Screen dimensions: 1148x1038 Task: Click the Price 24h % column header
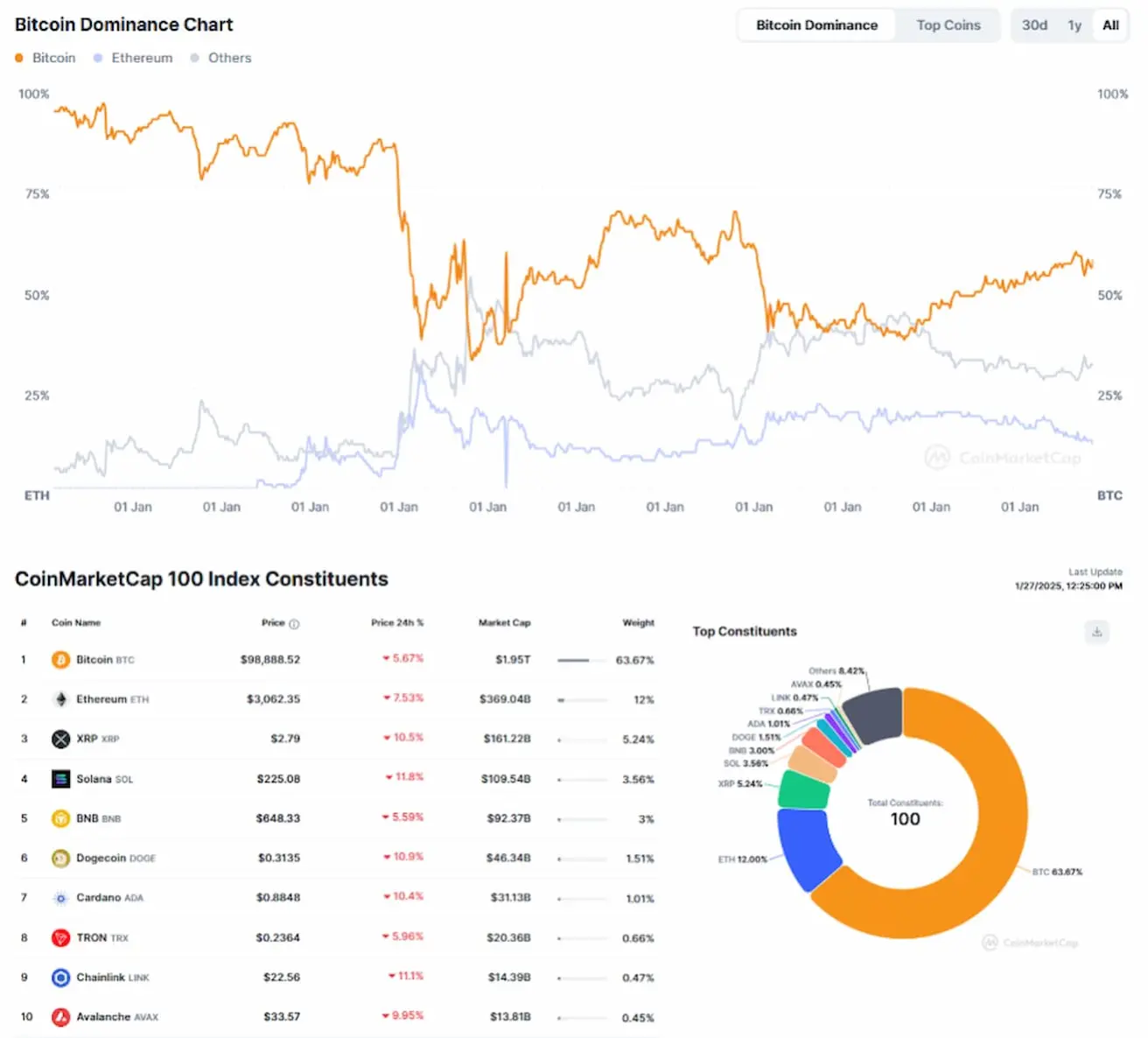point(397,623)
